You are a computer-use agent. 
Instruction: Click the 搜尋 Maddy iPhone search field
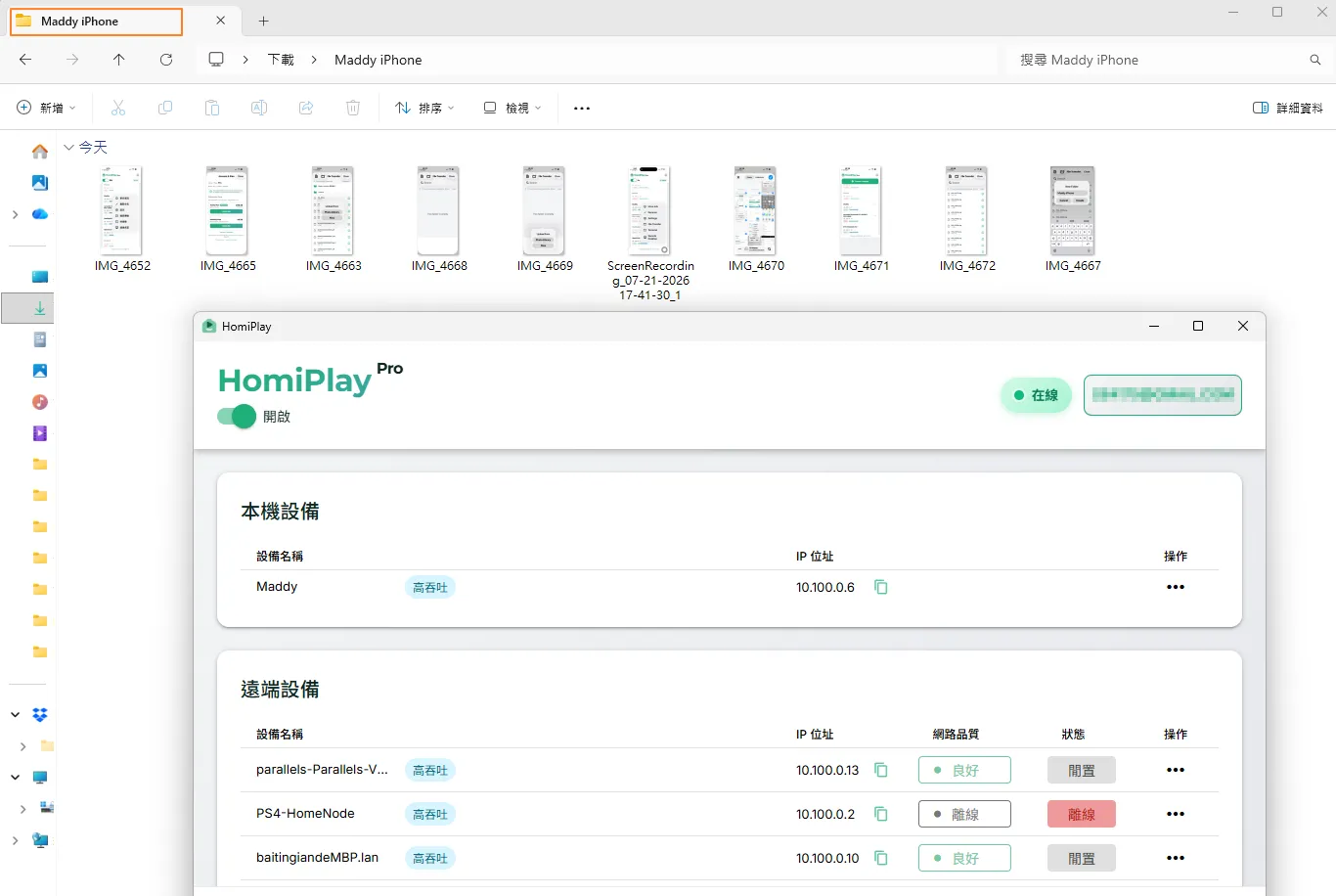coord(1169,60)
